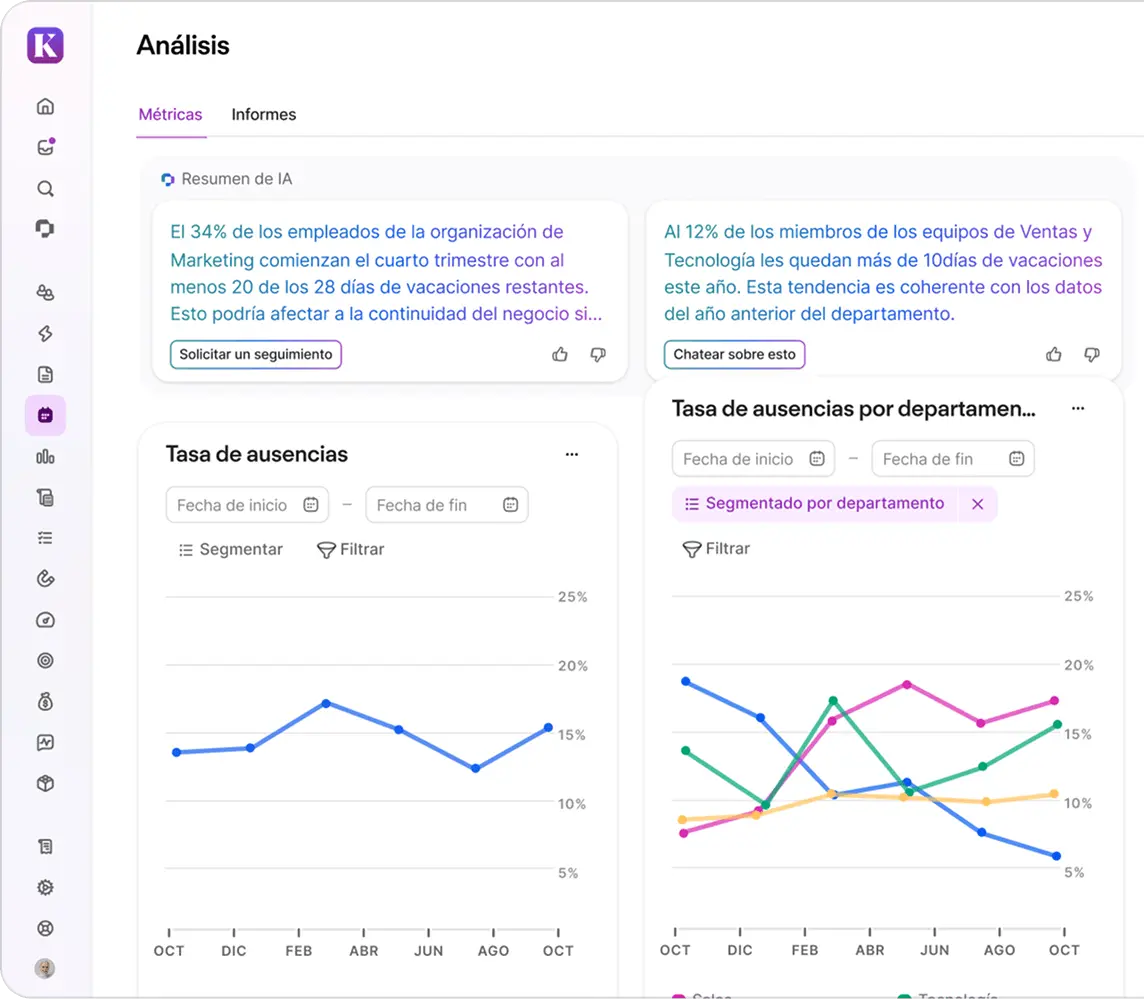Click the Ventas y Tecnología AI summary text
1144x999 pixels.
[x=883, y=273]
